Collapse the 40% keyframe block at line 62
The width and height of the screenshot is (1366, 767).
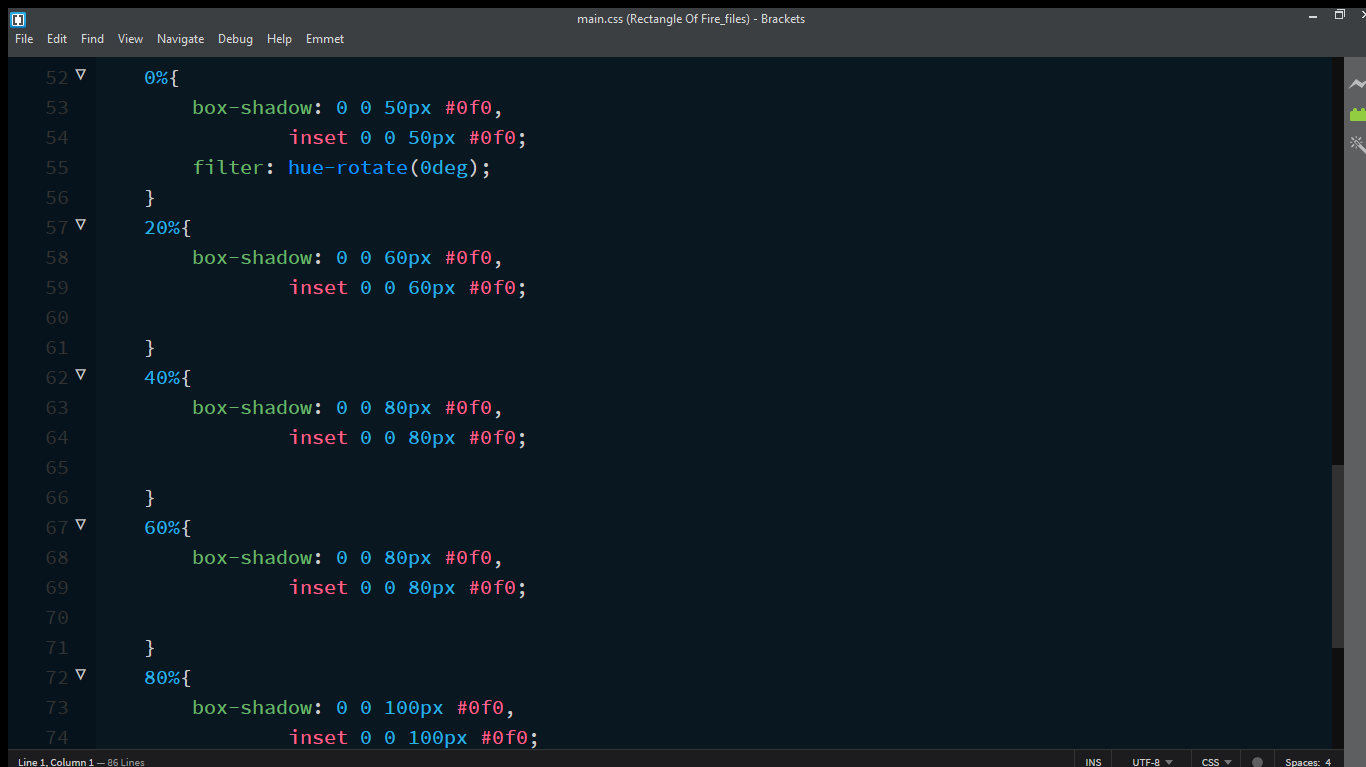80,375
